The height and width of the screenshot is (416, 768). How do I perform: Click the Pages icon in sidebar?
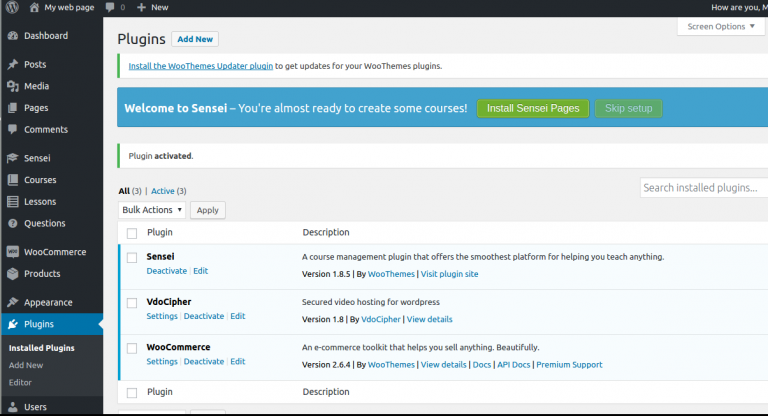point(13,108)
